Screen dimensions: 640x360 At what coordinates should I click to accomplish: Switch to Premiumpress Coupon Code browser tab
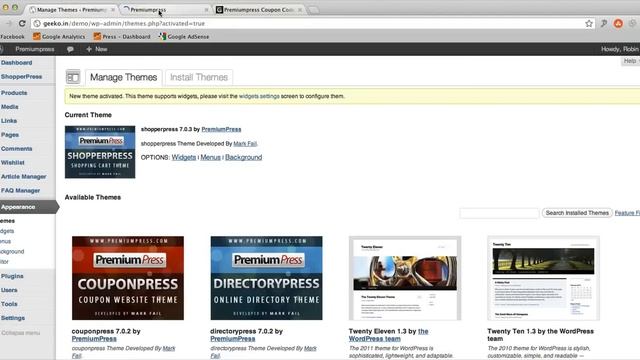[258, 9]
